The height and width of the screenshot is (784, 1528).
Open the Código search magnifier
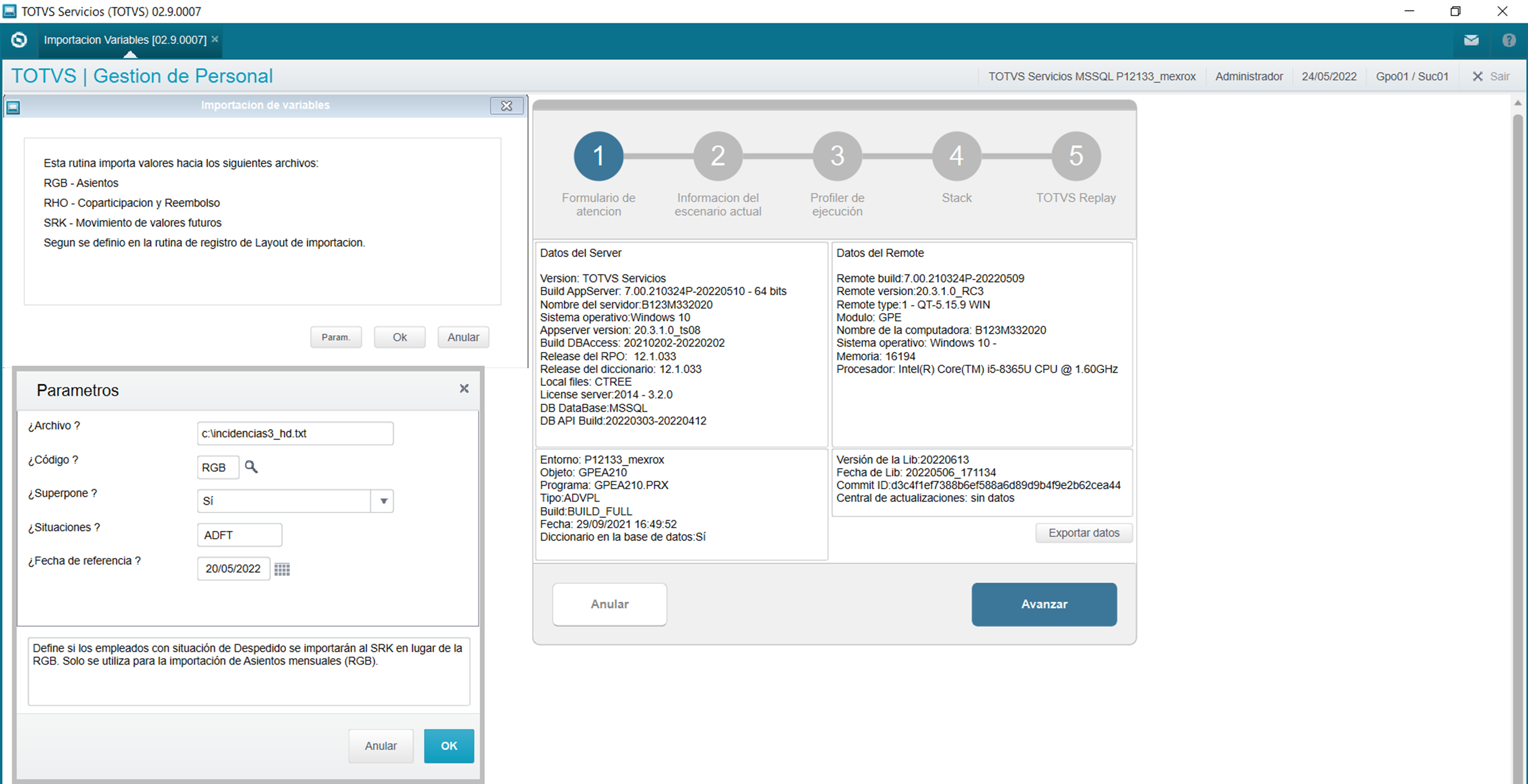coord(252,467)
